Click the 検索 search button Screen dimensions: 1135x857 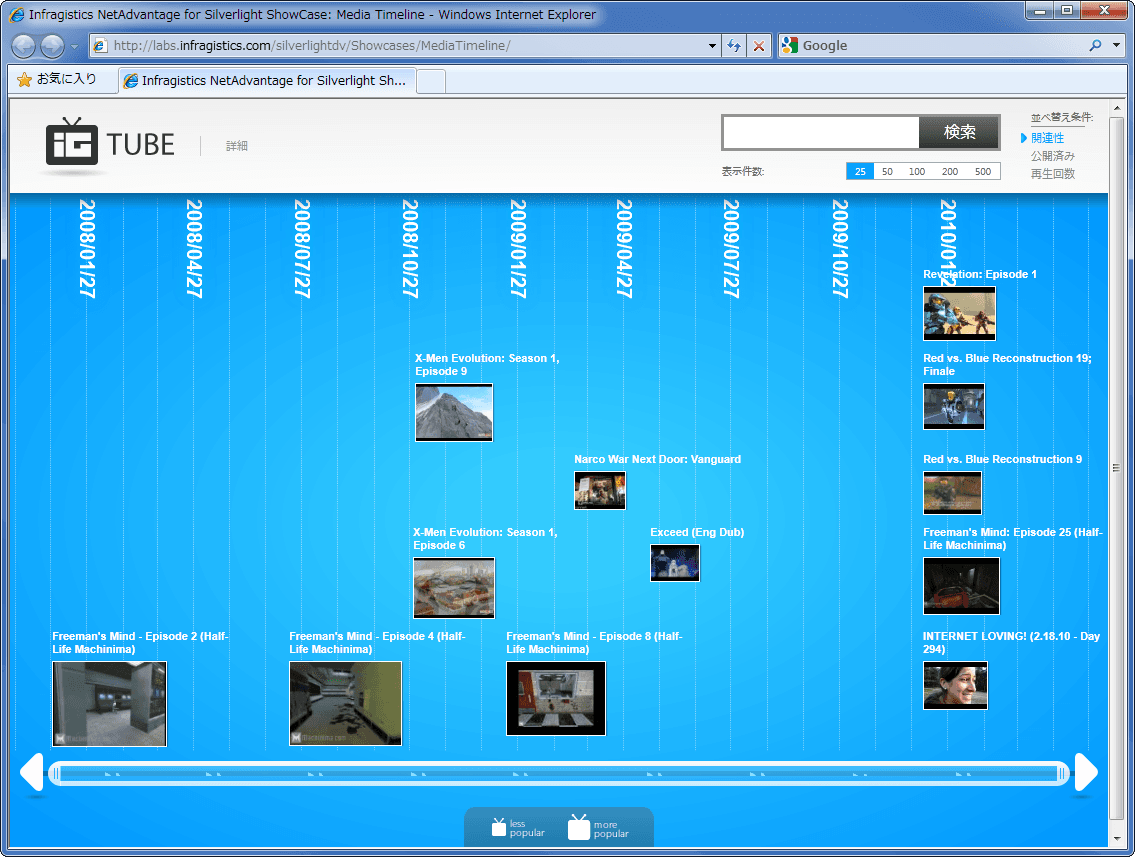tap(959, 132)
